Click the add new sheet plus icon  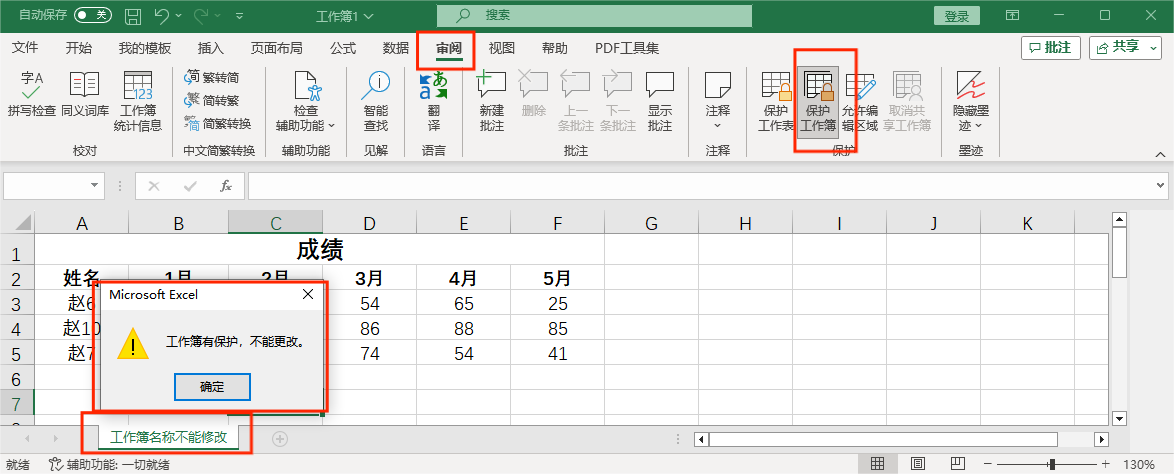click(x=280, y=439)
